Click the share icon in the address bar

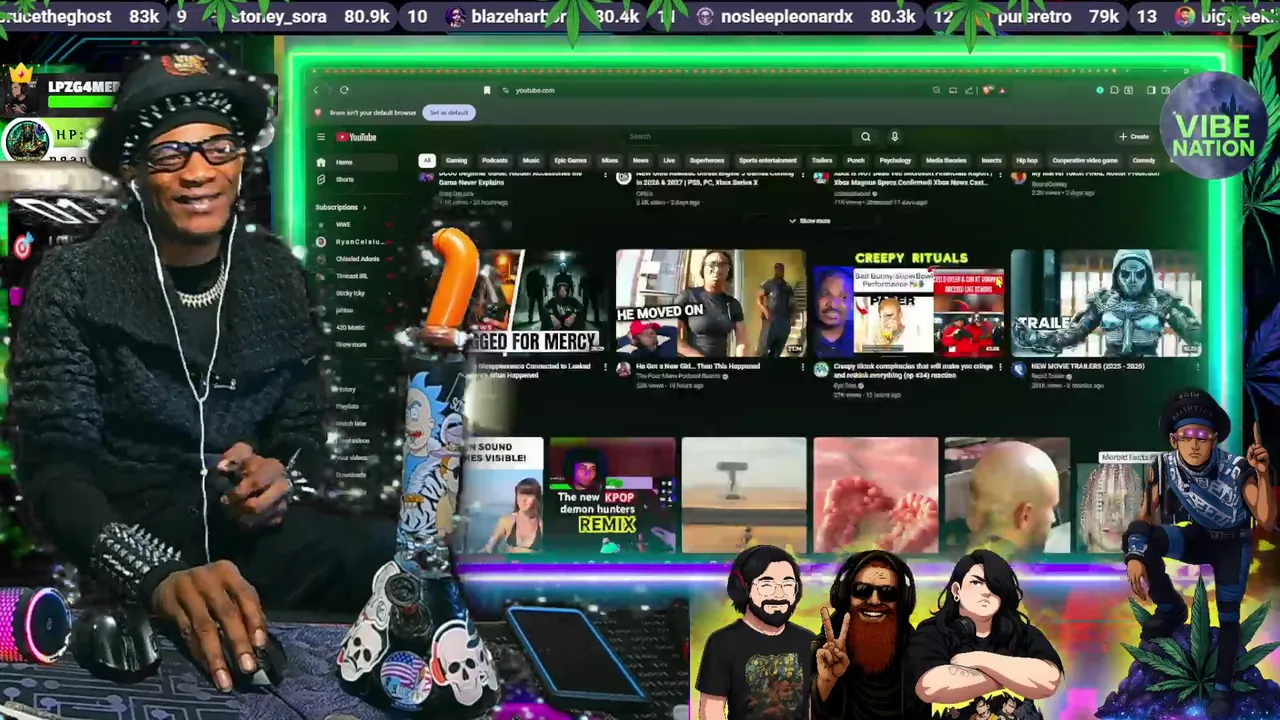970,90
